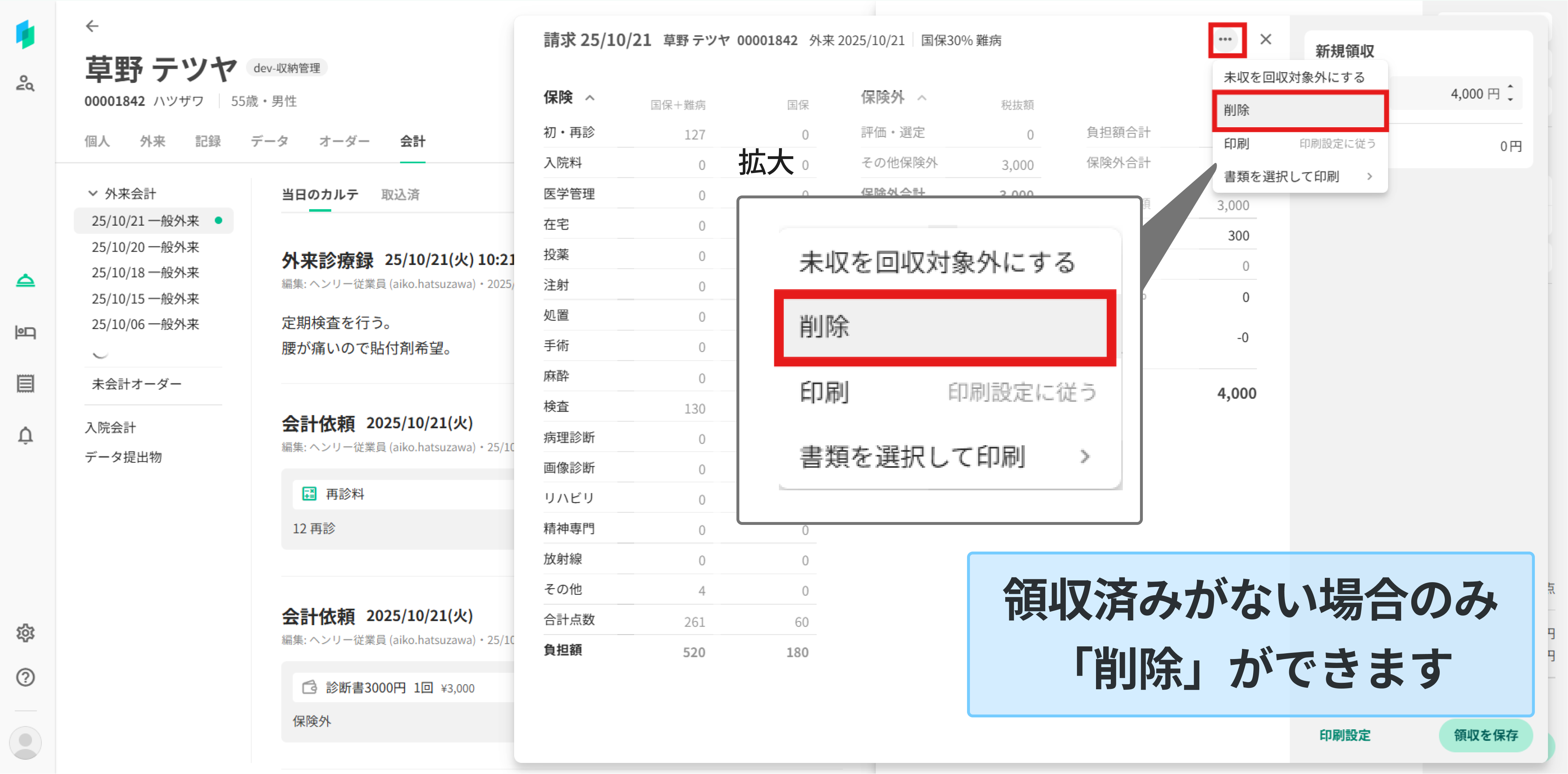Click the patient search icon in sidebar
Viewport: 1568px width, 774px height.
[25, 83]
